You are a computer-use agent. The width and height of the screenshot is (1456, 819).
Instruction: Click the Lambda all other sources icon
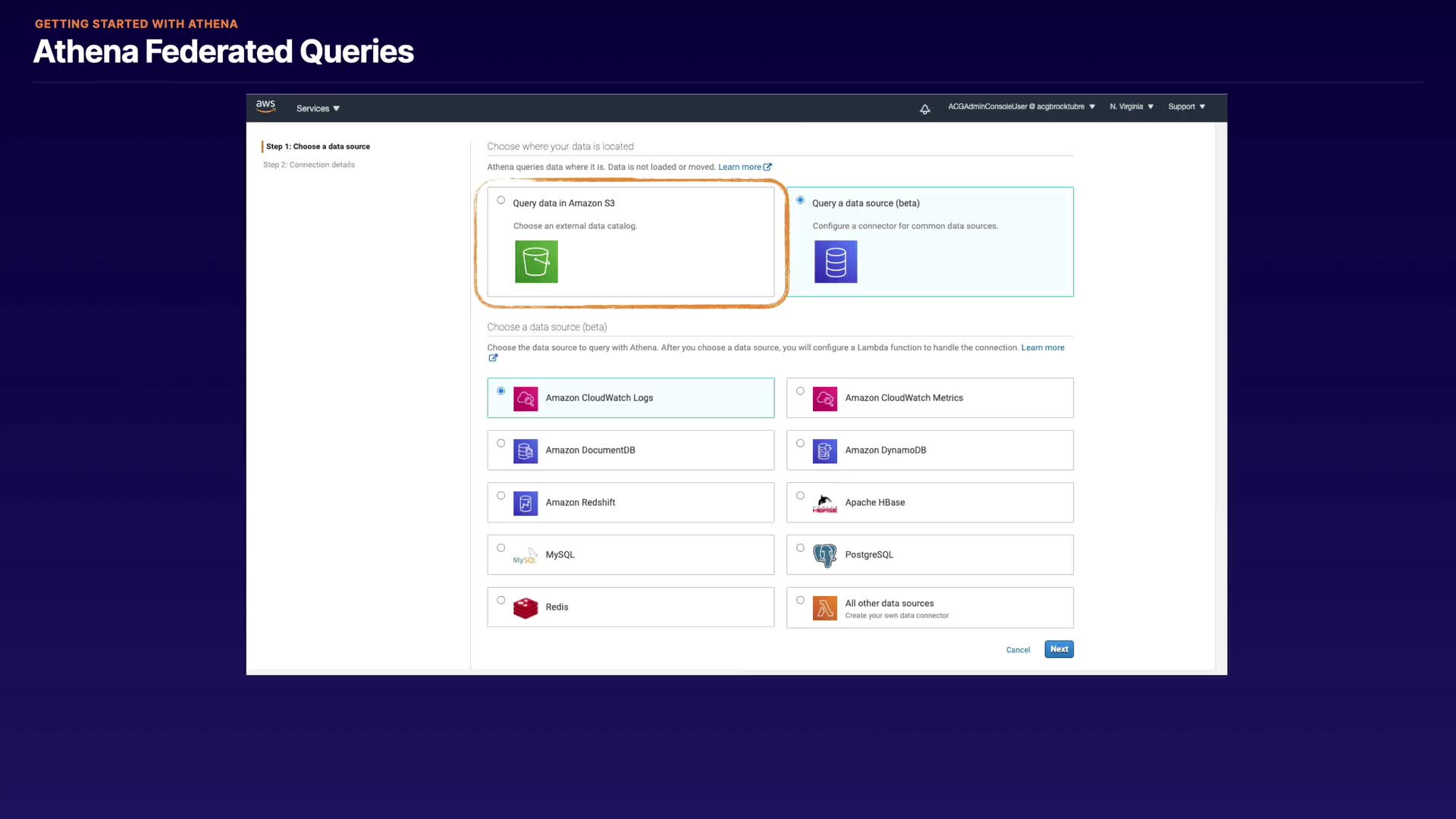(x=824, y=608)
